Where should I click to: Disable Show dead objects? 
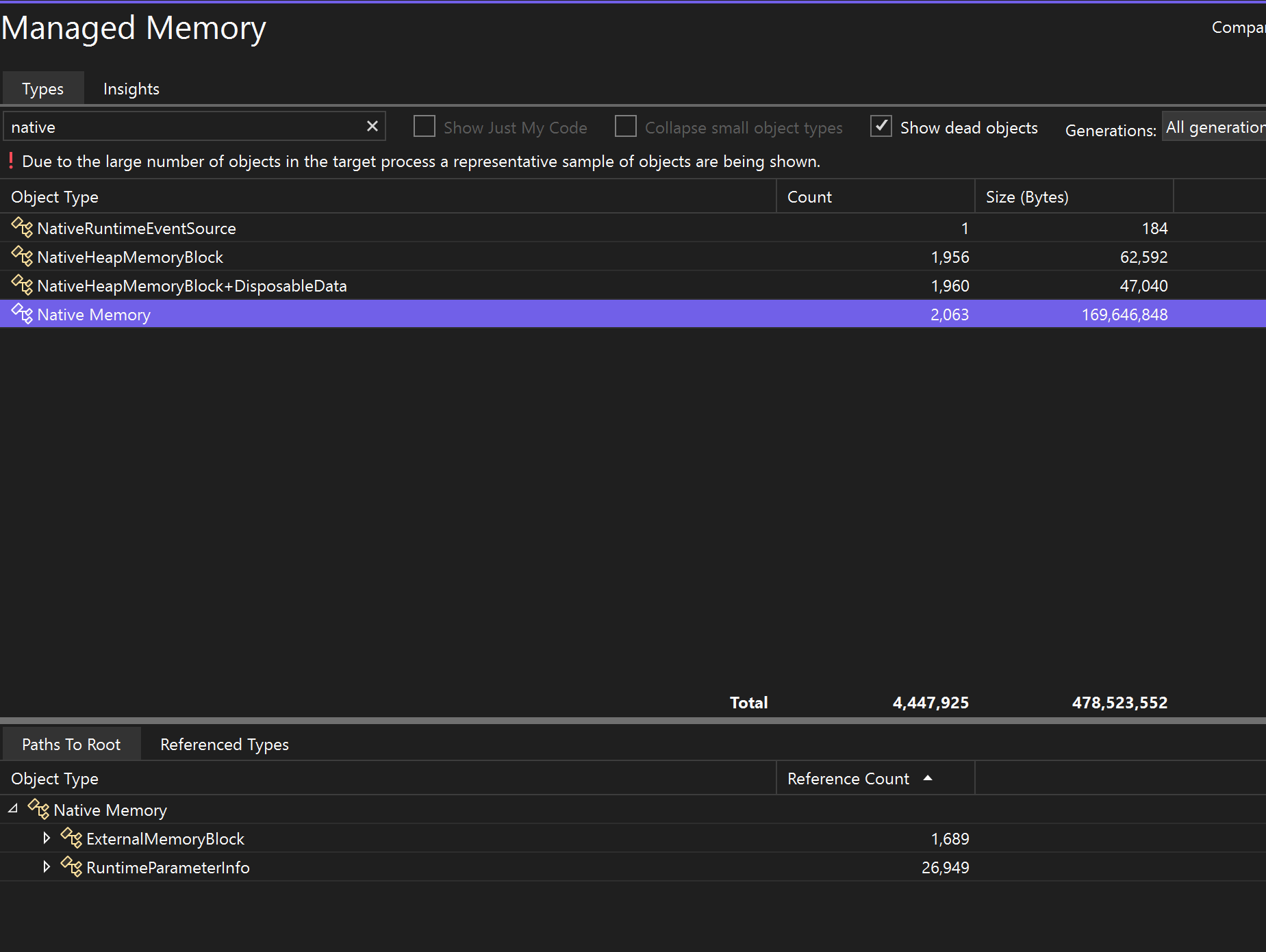tap(882, 127)
